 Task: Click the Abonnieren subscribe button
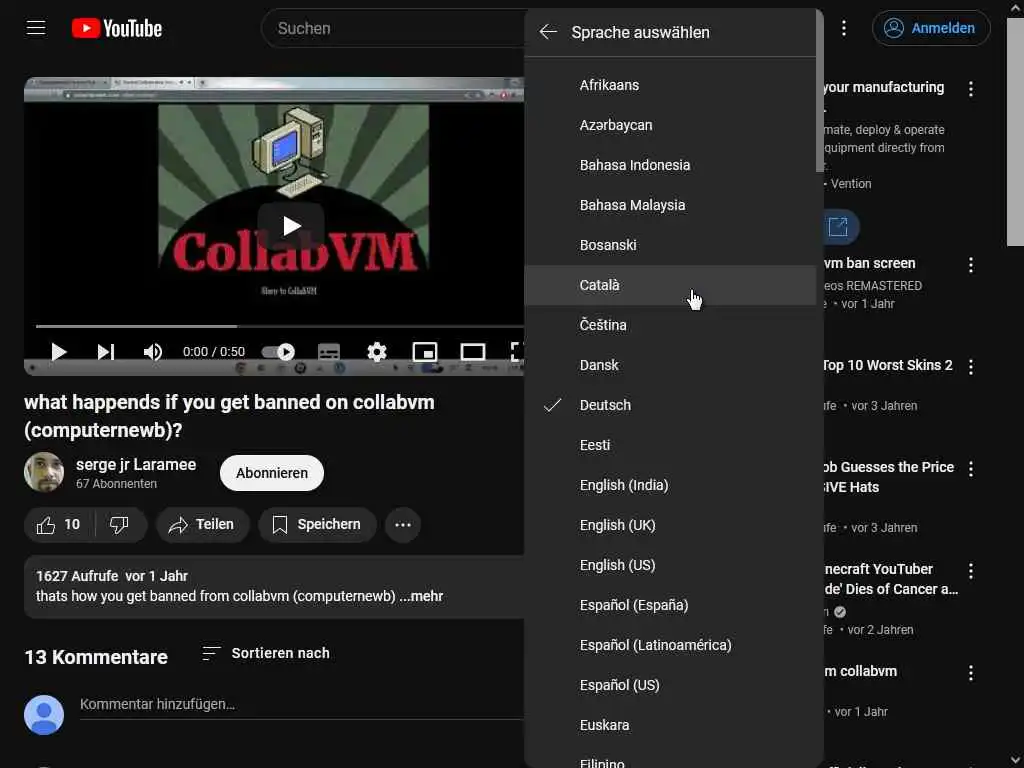click(x=272, y=473)
